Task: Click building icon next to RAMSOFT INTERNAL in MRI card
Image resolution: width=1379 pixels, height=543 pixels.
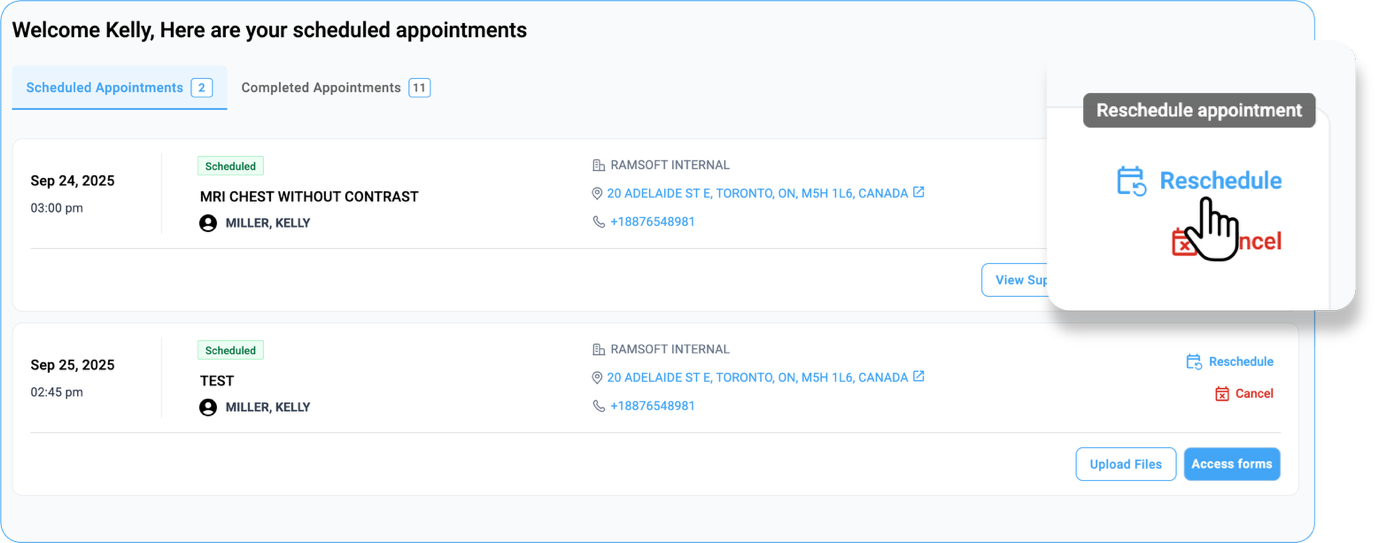Action: [x=598, y=165]
